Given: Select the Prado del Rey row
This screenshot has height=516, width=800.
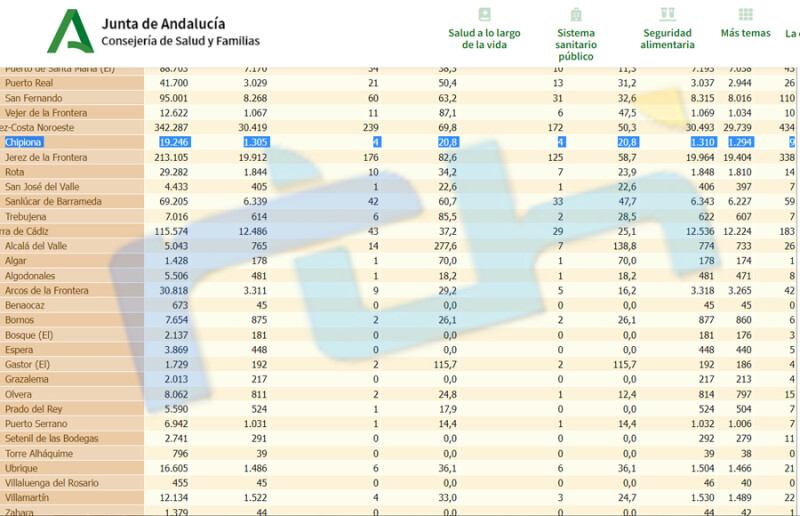Looking at the screenshot, I should tap(33, 409).
